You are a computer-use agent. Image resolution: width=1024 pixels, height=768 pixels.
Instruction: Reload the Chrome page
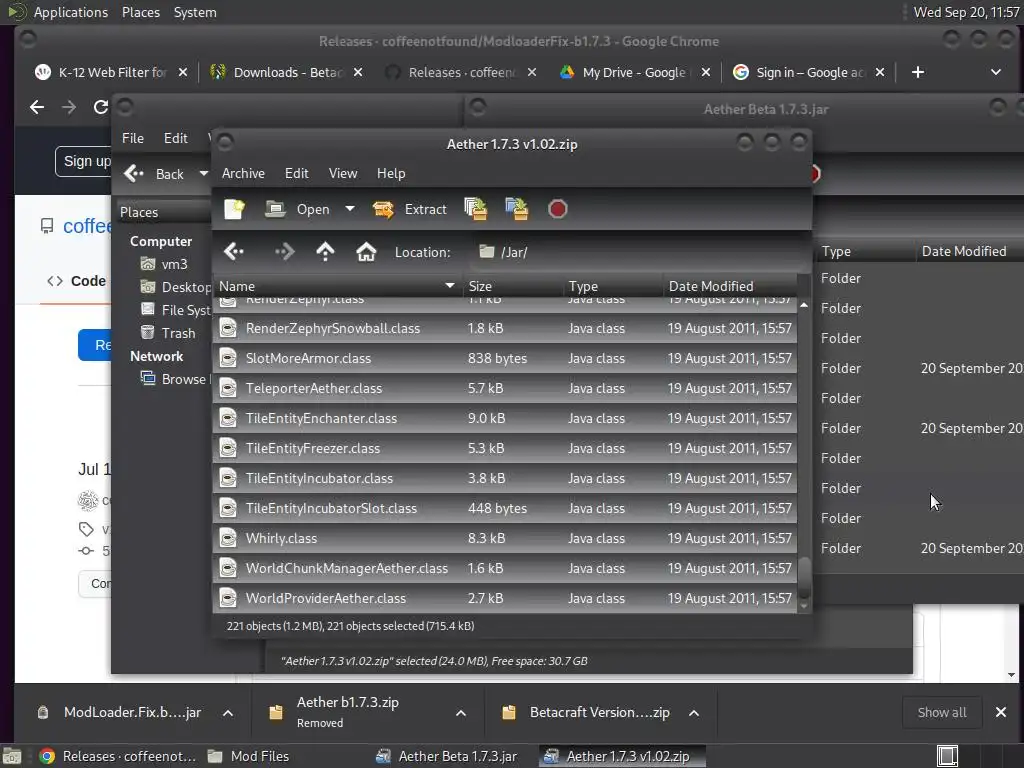pyautogui.click(x=100, y=107)
